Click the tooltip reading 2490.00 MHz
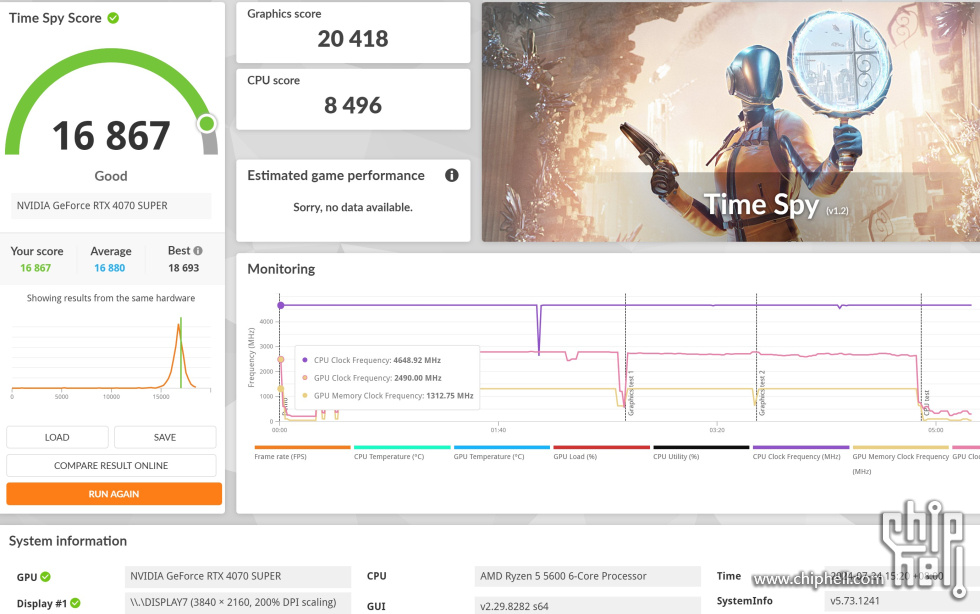The height and width of the screenshot is (614, 980). [418, 378]
